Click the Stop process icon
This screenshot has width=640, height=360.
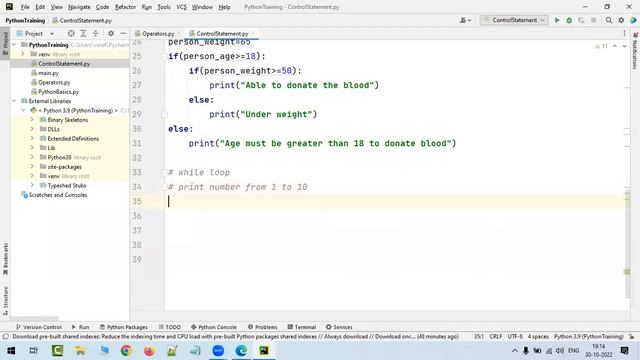point(593,20)
